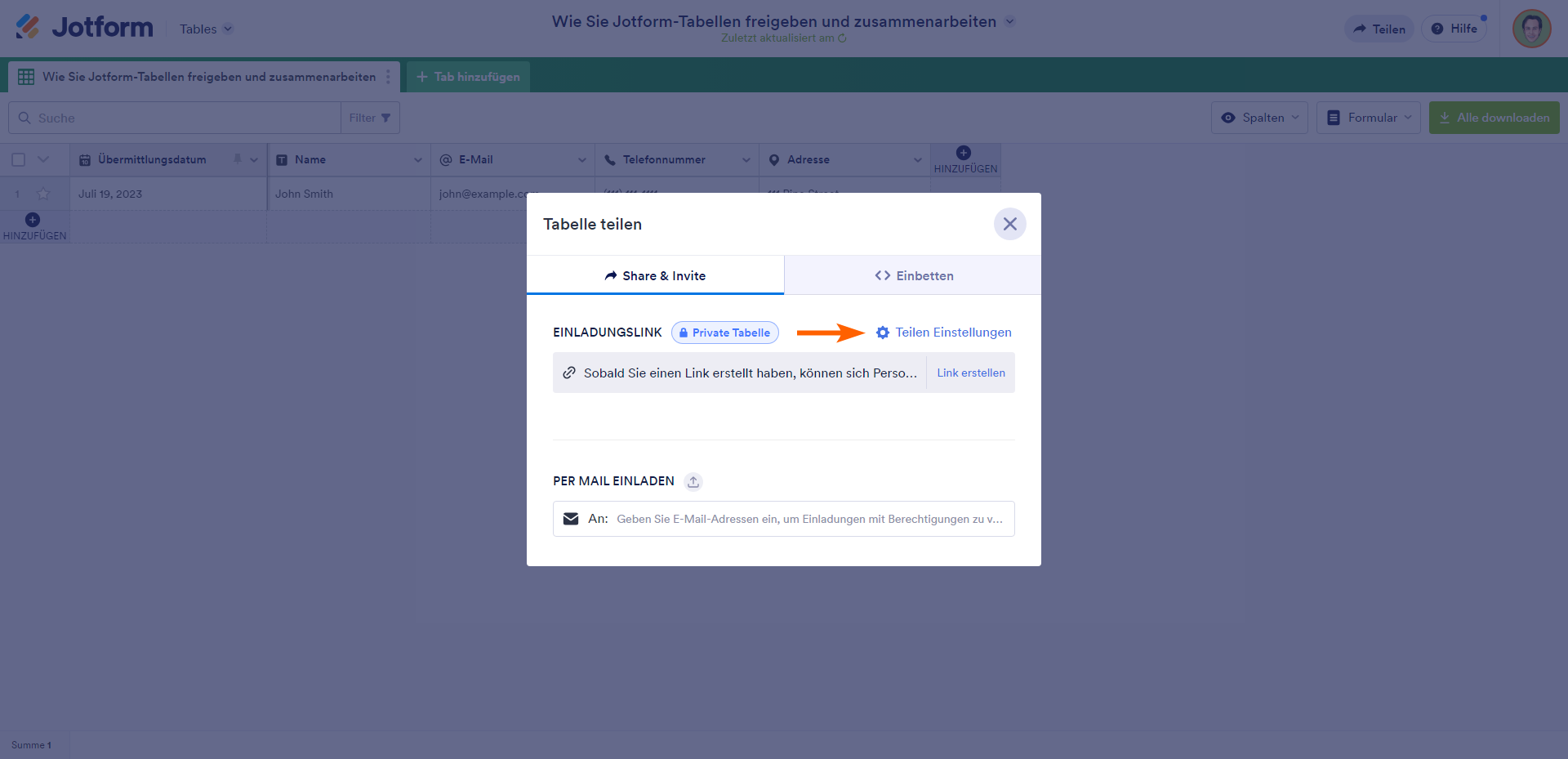Open the Tables product dropdown

click(x=207, y=29)
